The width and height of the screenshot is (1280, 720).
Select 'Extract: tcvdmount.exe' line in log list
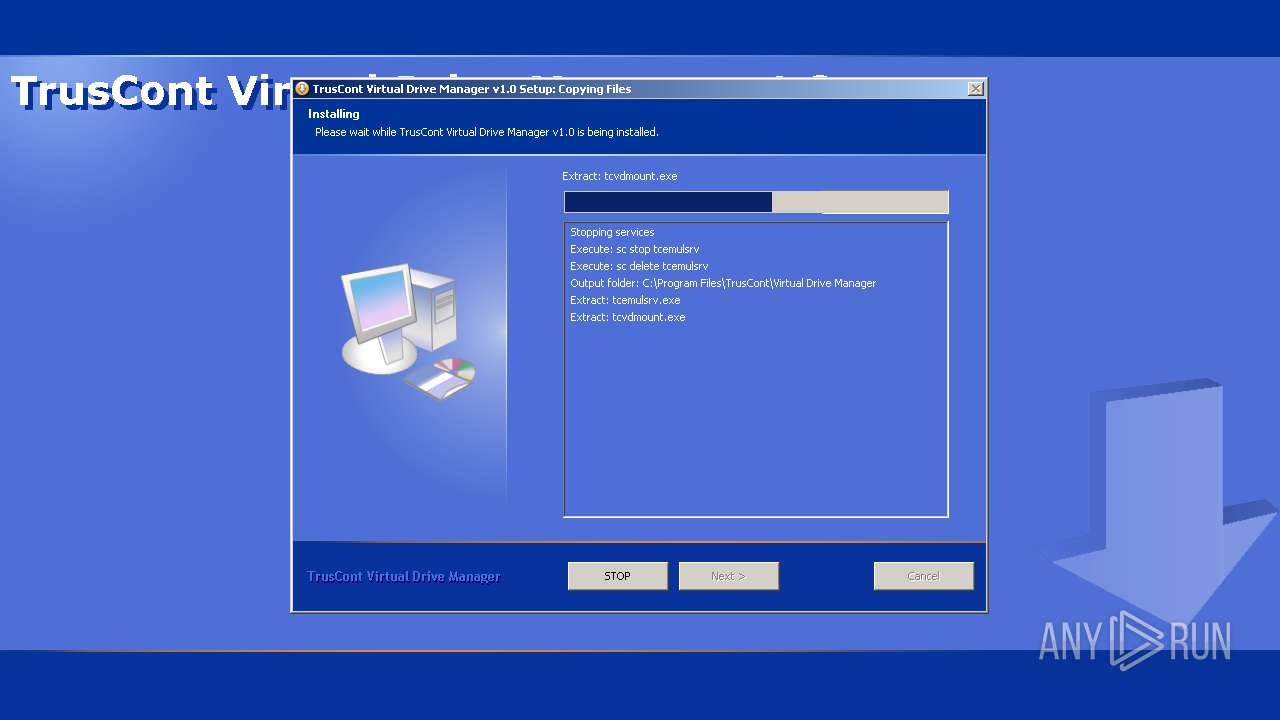(627, 317)
